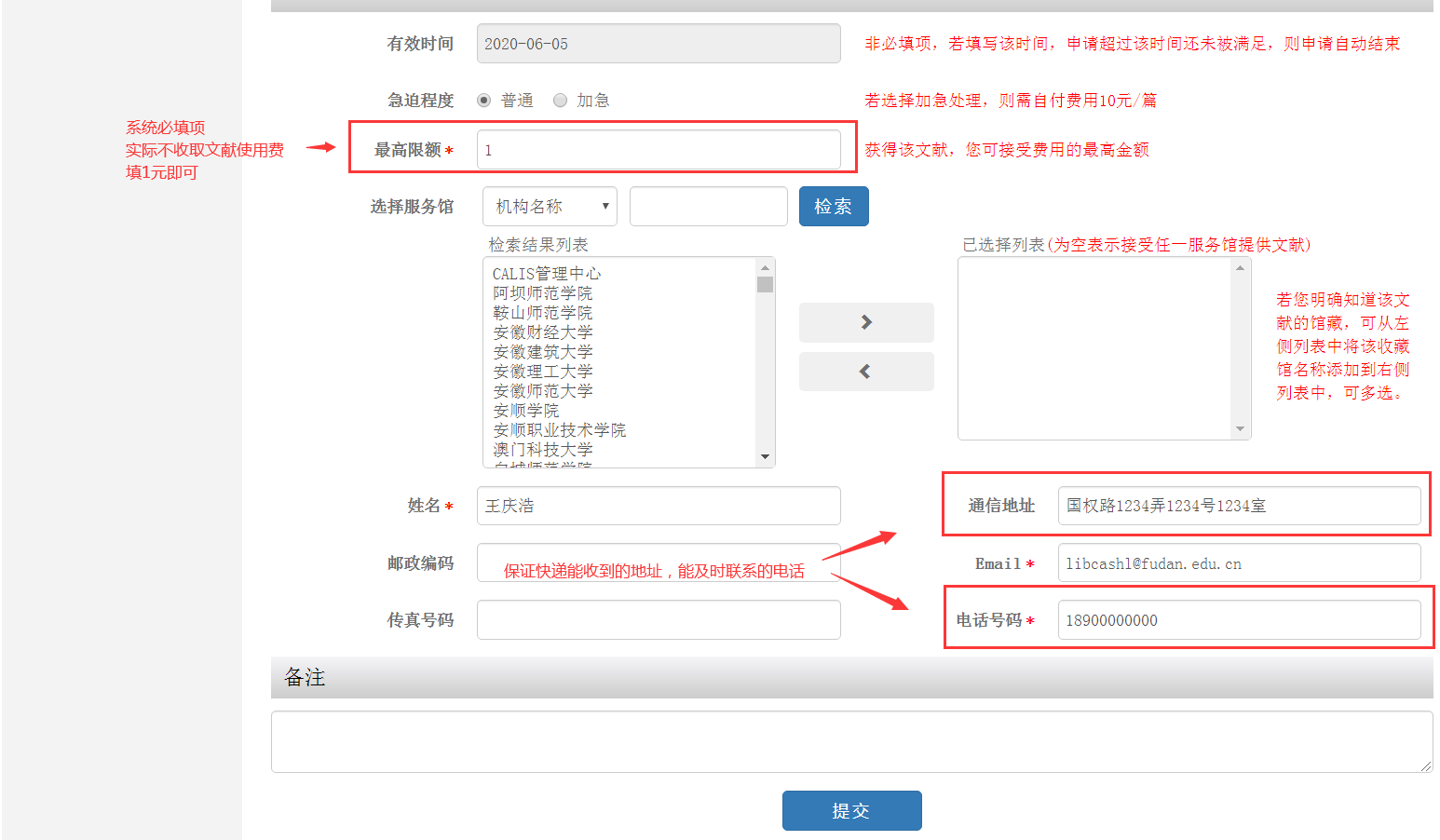Viewport: 1440px width, 840px height.
Task: Click the right arrow to add library
Action: [x=866, y=322]
